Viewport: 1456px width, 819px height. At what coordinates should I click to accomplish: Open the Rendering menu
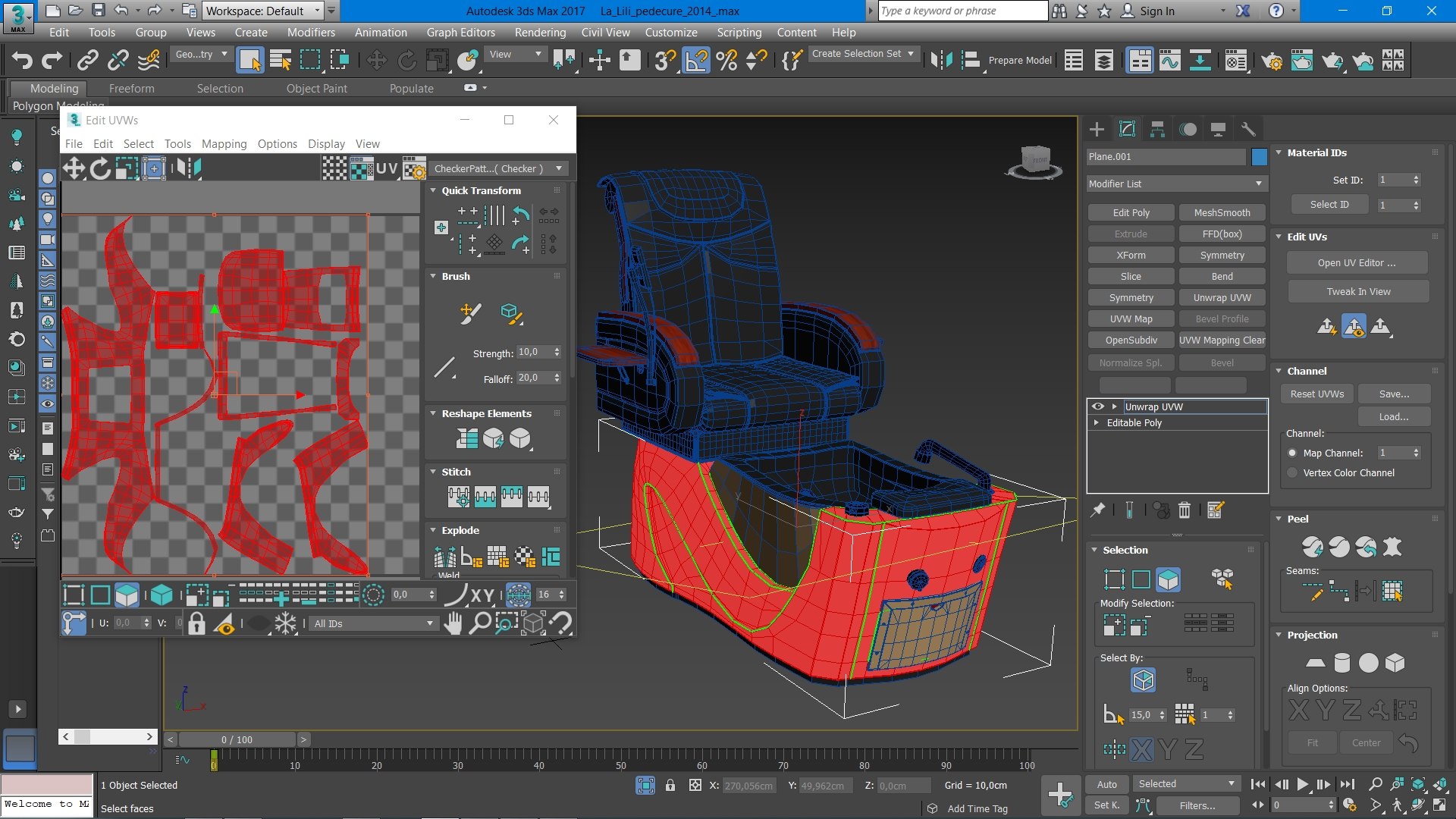pos(540,33)
